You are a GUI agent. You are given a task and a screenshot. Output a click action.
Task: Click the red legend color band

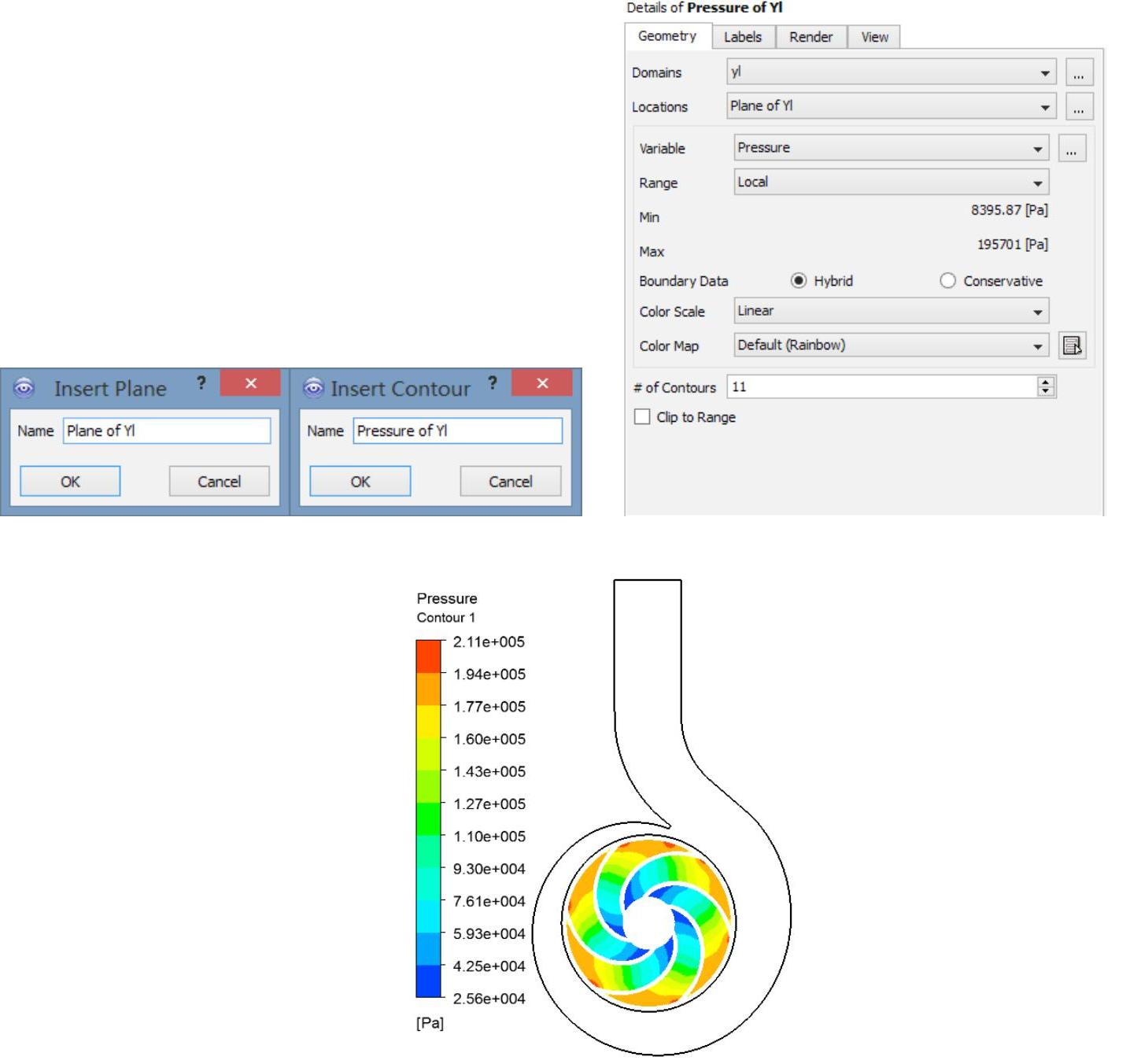(x=429, y=656)
